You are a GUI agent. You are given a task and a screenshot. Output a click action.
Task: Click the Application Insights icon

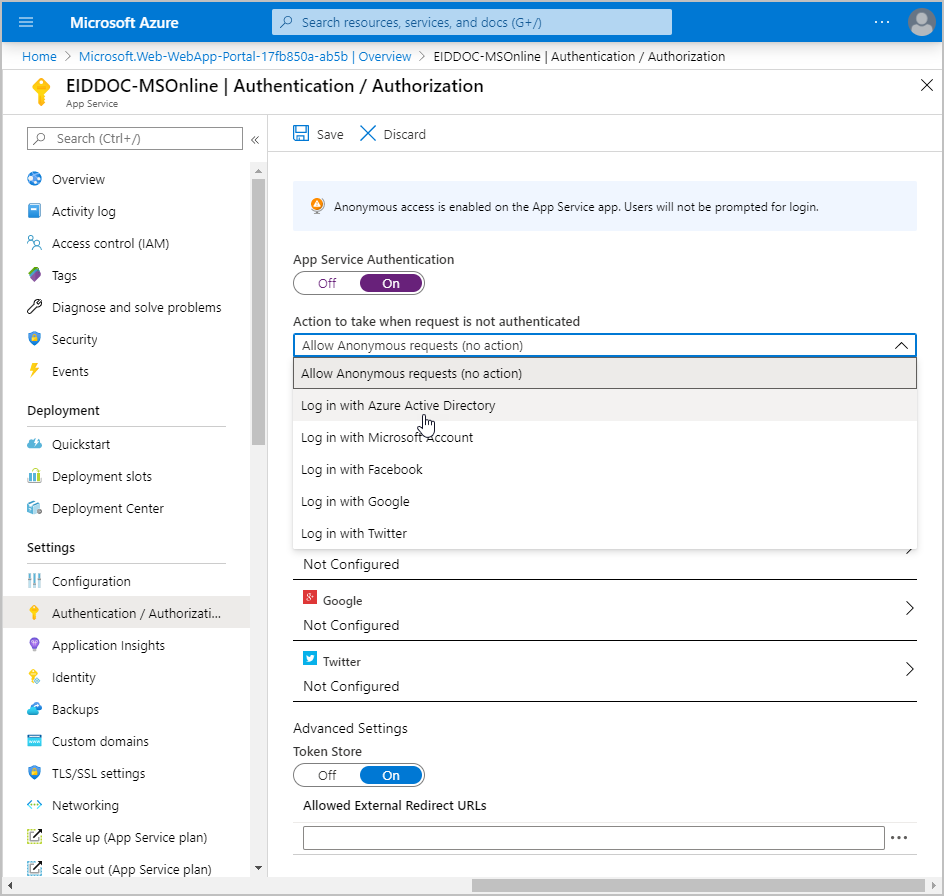click(35, 645)
